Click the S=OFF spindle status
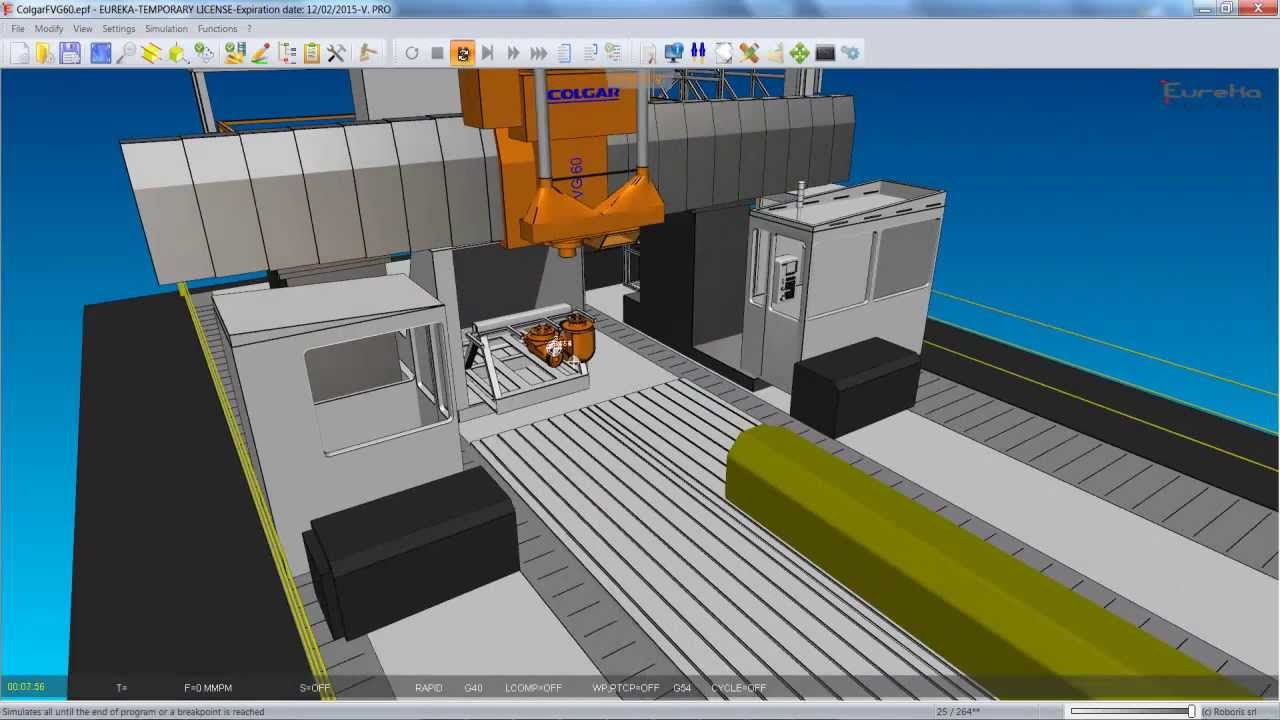The height and width of the screenshot is (720, 1280). tap(314, 688)
